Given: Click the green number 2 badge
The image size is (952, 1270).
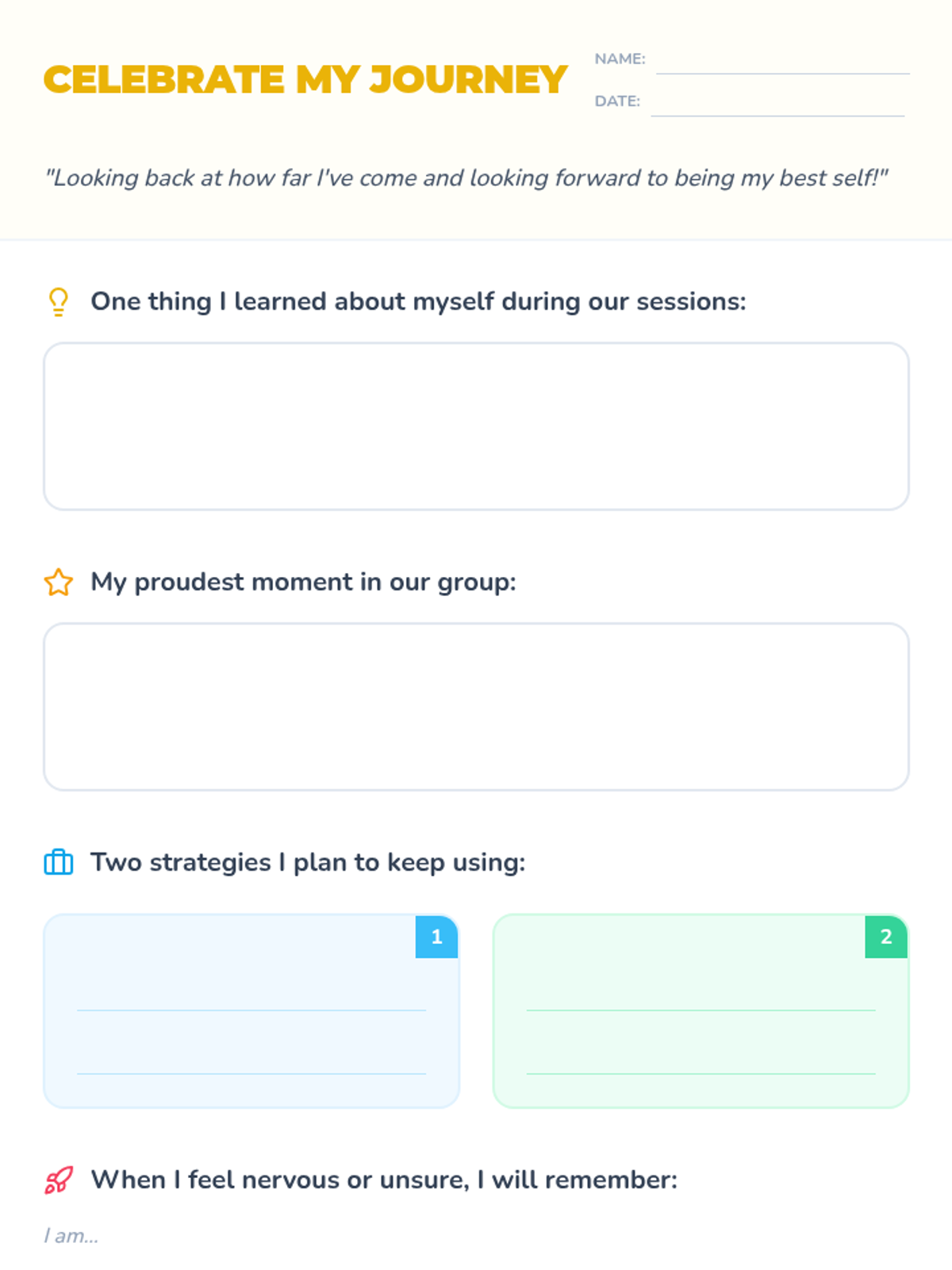Looking at the screenshot, I should tap(886, 937).
